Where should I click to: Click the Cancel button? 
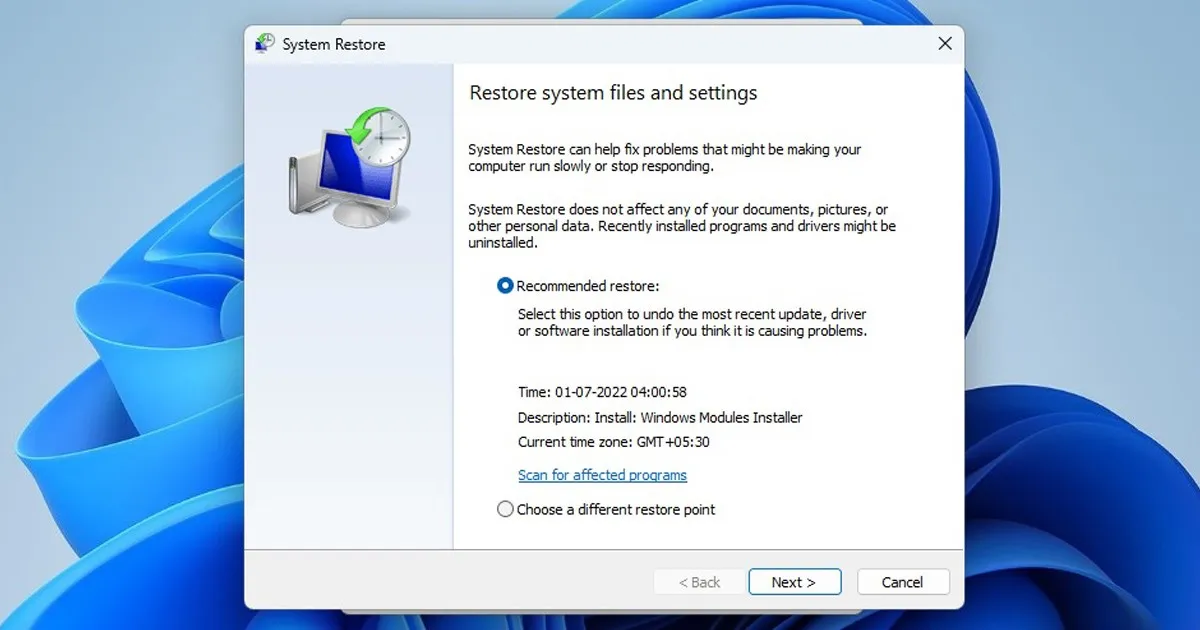[x=902, y=582]
